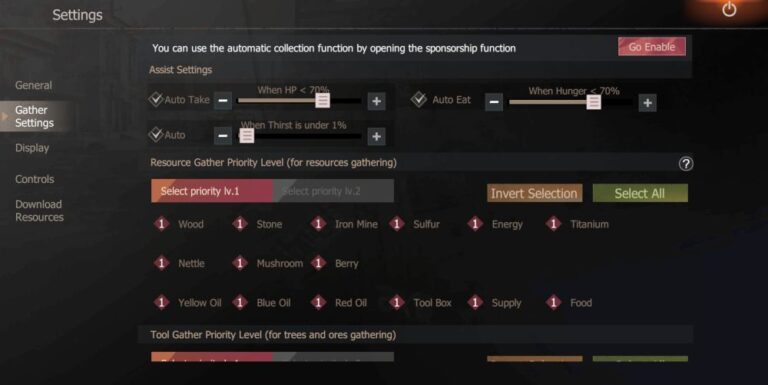The width and height of the screenshot is (768, 385).
Task: Toggle the Red Oil priority diamond icon
Action: point(318,302)
